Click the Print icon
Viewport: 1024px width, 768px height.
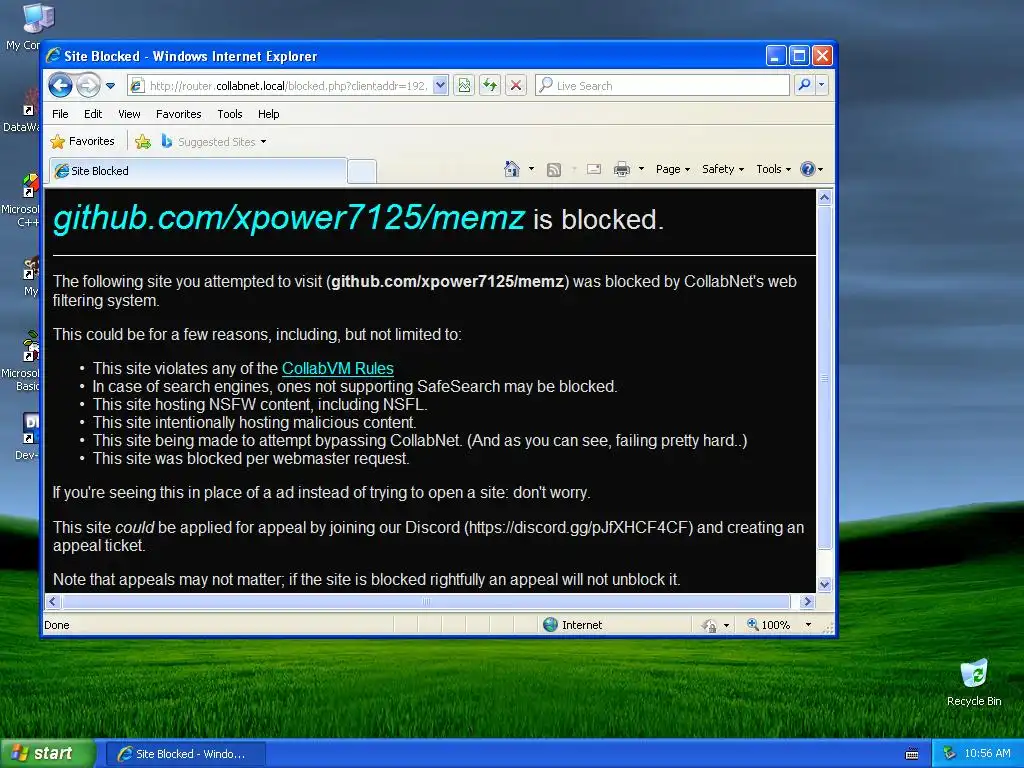click(x=622, y=169)
